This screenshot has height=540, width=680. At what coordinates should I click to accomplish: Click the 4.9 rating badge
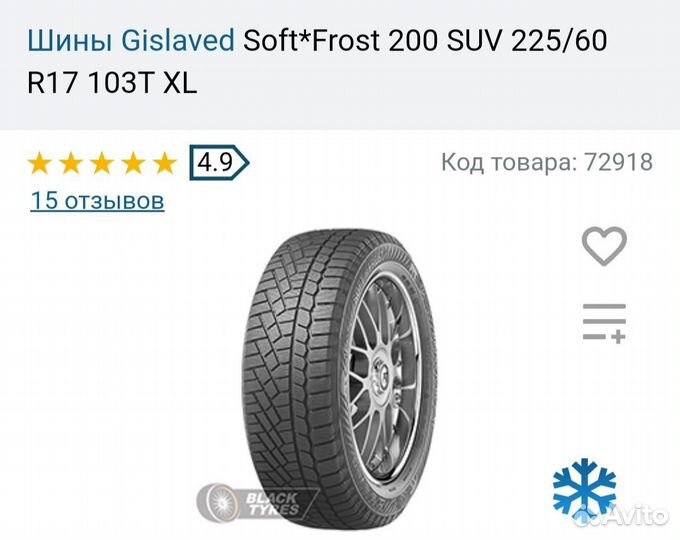(219, 163)
